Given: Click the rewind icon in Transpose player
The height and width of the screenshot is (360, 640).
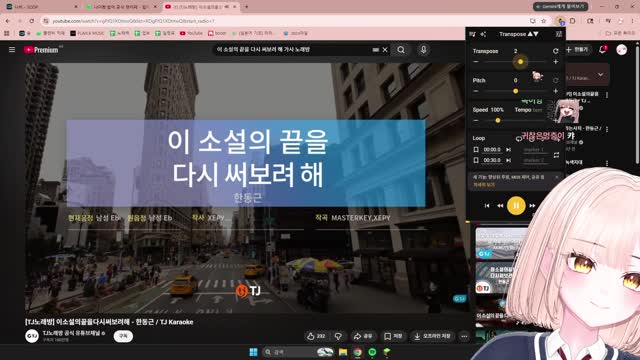Looking at the screenshot, I should pyautogui.click(x=500, y=206).
